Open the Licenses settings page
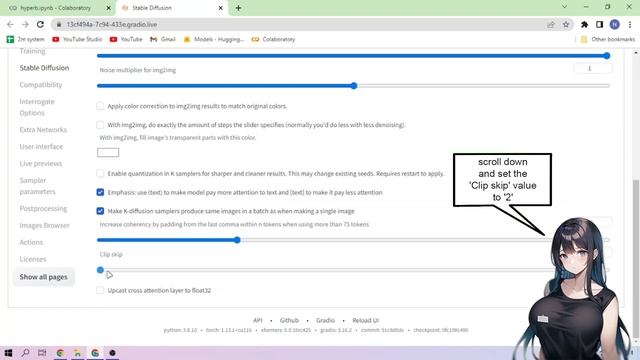This screenshot has height=360, width=640. pos(33,259)
